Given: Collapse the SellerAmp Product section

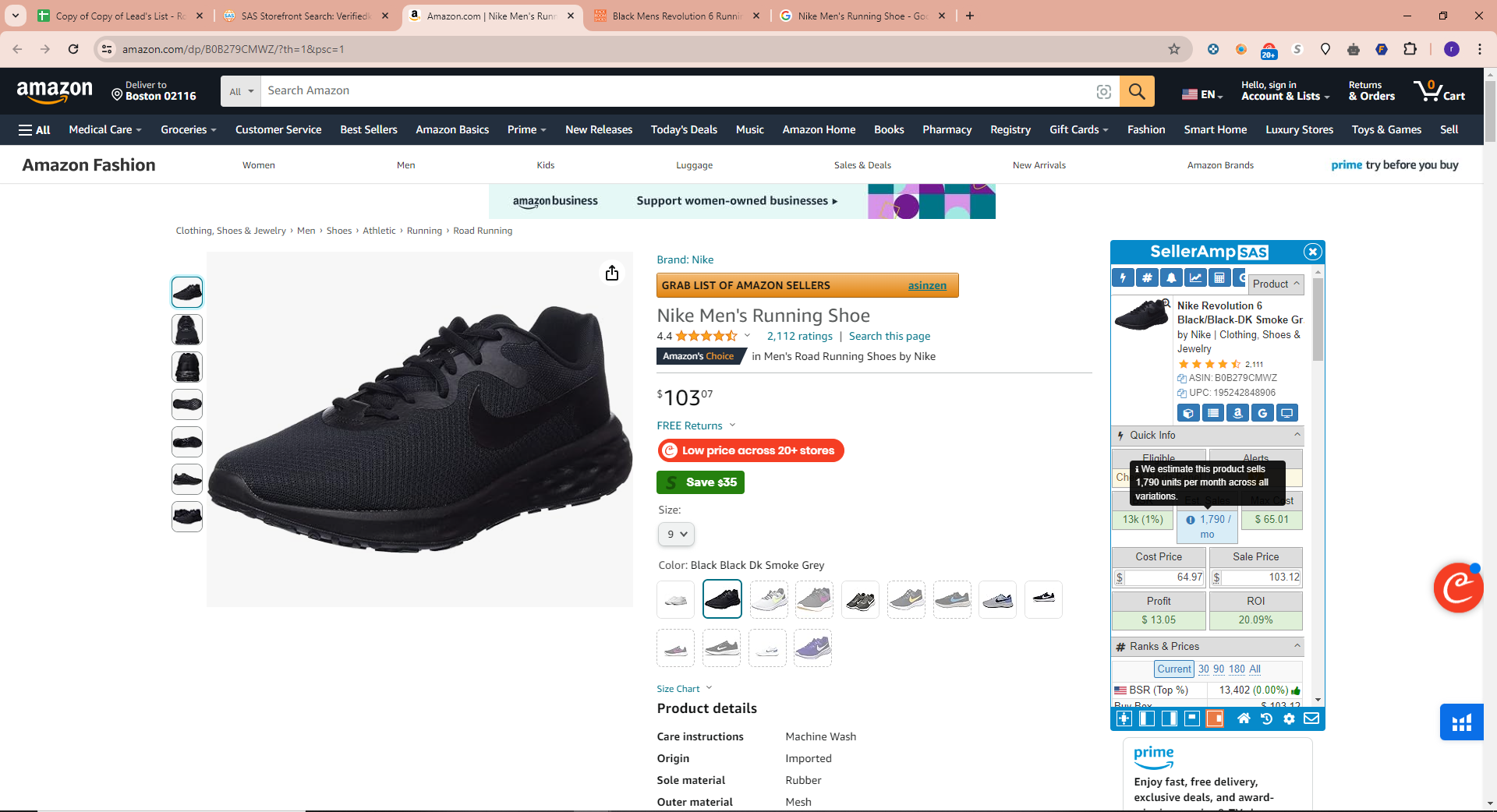Looking at the screenshot, I should tap(1276, 284).
